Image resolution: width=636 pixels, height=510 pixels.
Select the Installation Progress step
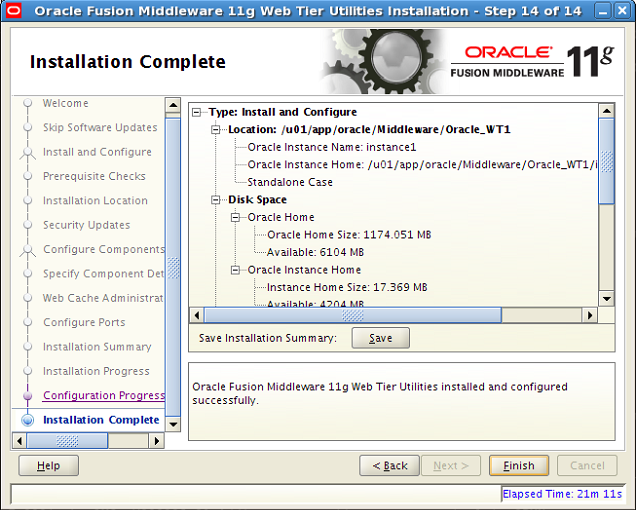click(96, 371)
